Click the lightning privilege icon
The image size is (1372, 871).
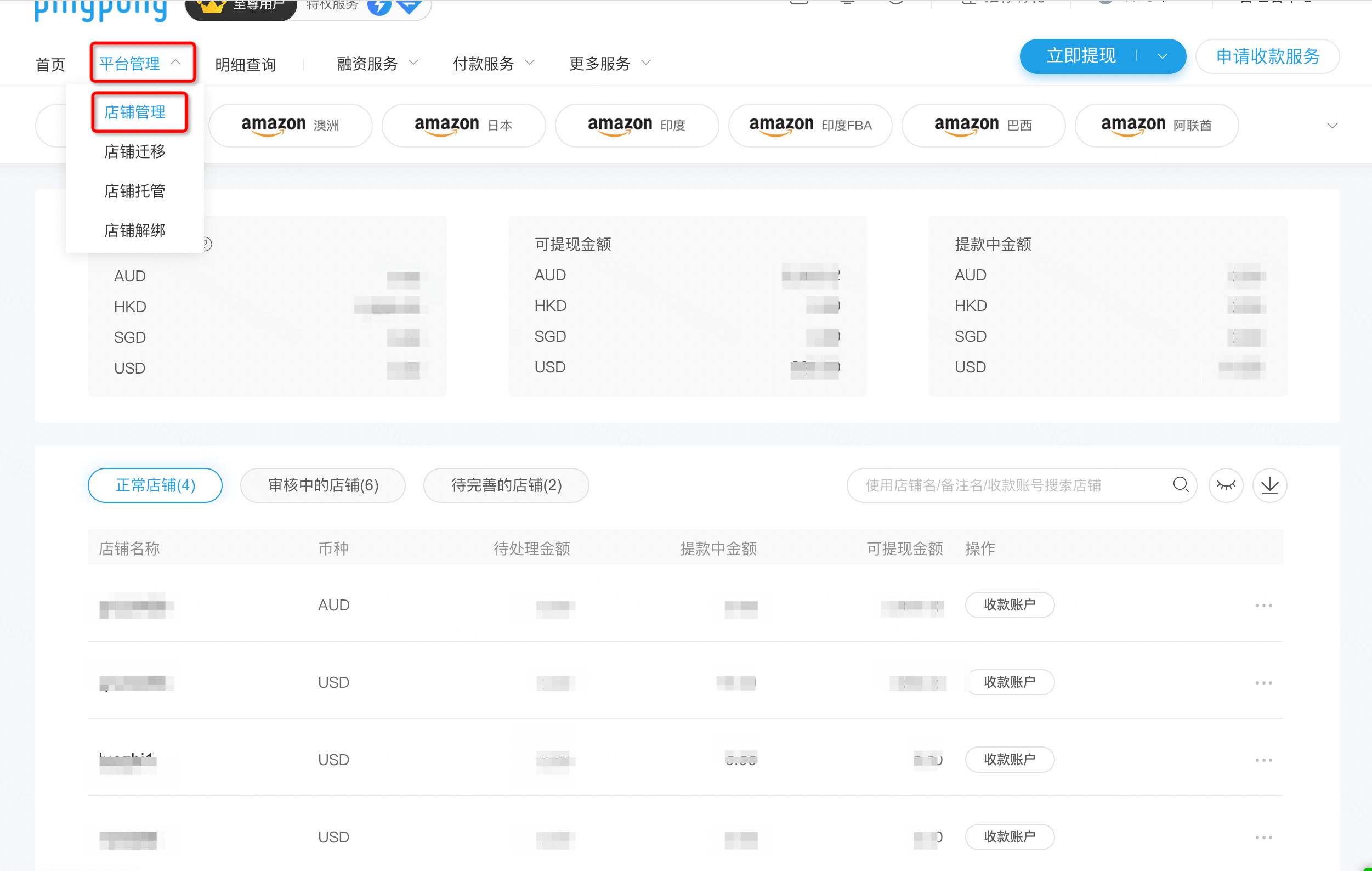click(x=379, y=7)
